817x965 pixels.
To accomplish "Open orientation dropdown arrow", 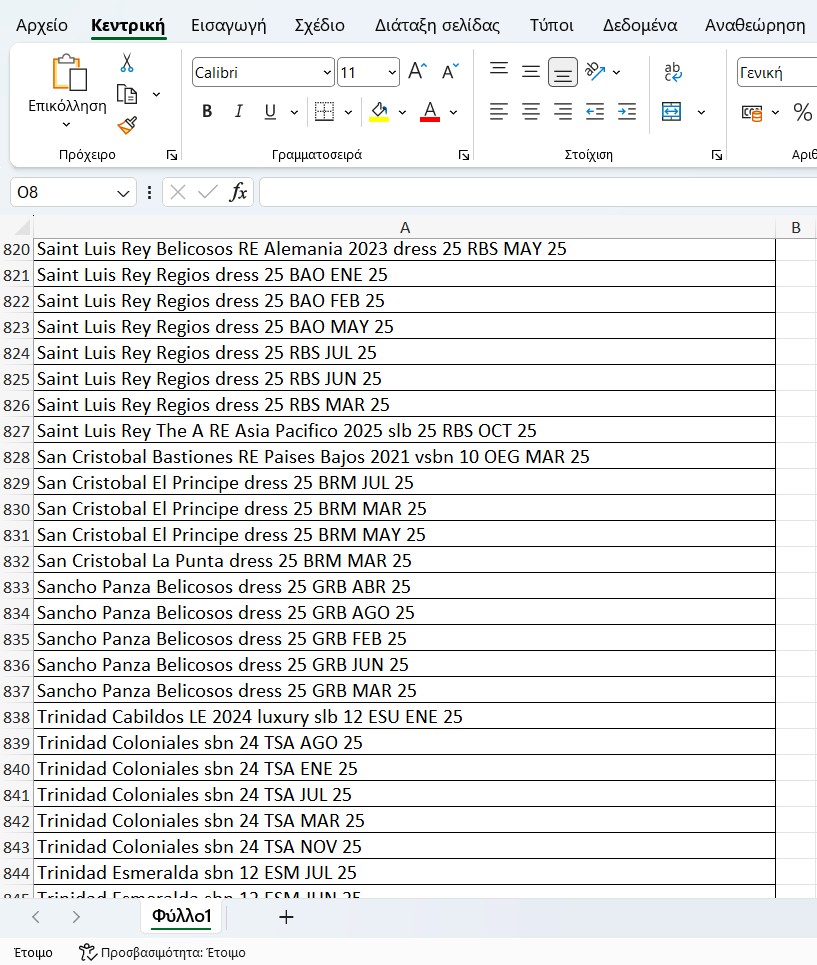I will point(616,73).
